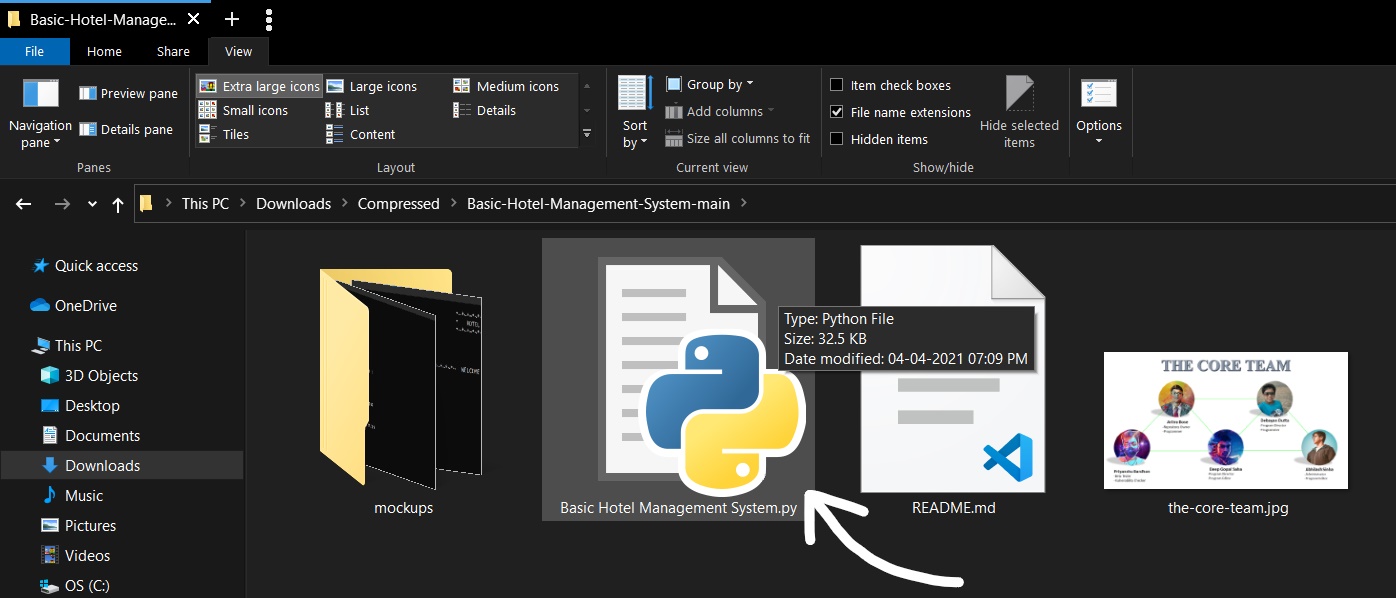Open the Add columns dropdown
Screen dimensions: 1396x598
720,111
